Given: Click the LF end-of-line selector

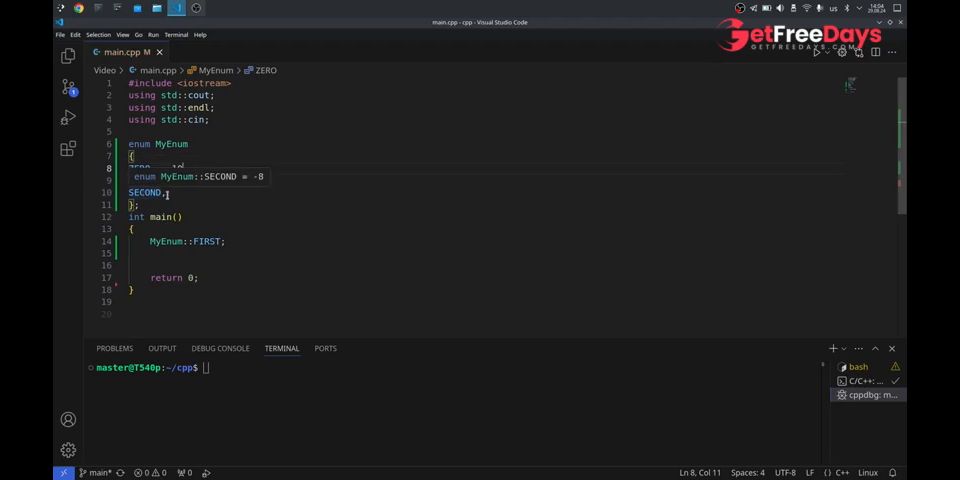Looking at the screenshot, I should pos(809,473).
